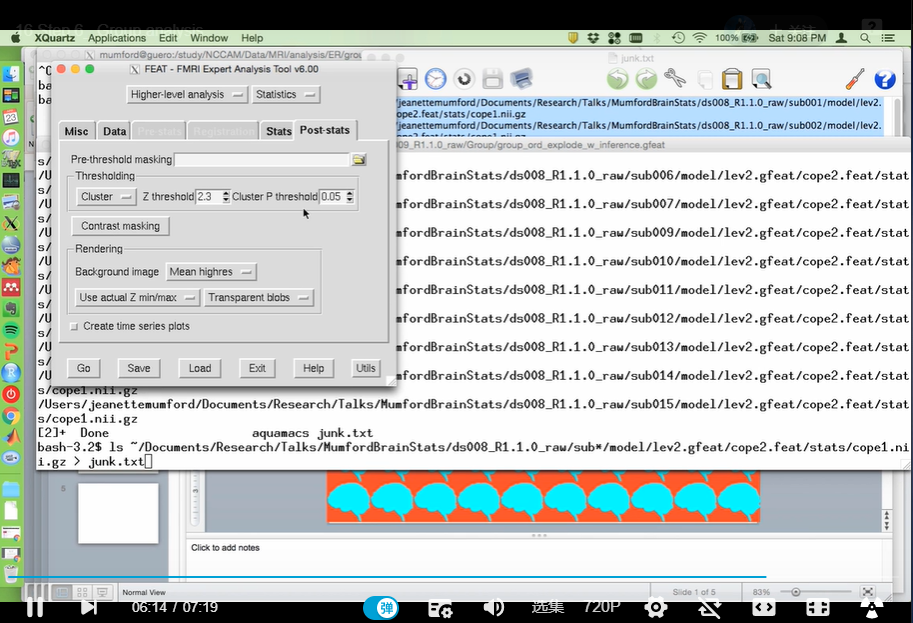Select slide 5 thumbnail in PowerPoint
This screenshot has height=623, width=913.
(x=118, y=514)
